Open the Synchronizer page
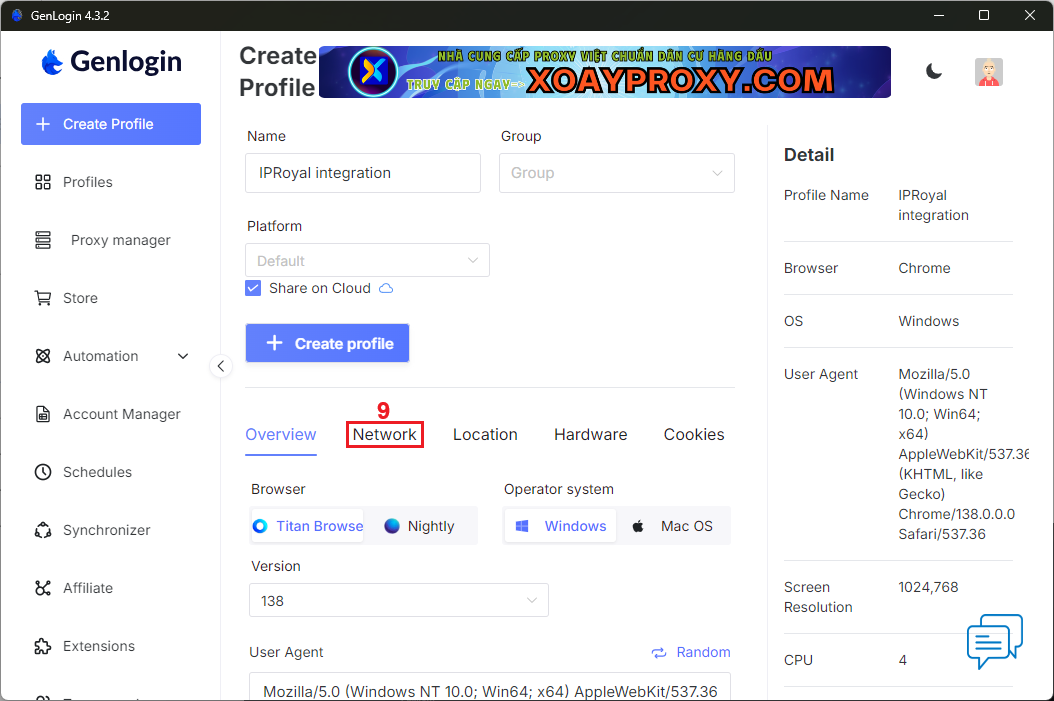The height and width of the screenshot is (701, 1054). pyautogui.click(x=106, y=530)
